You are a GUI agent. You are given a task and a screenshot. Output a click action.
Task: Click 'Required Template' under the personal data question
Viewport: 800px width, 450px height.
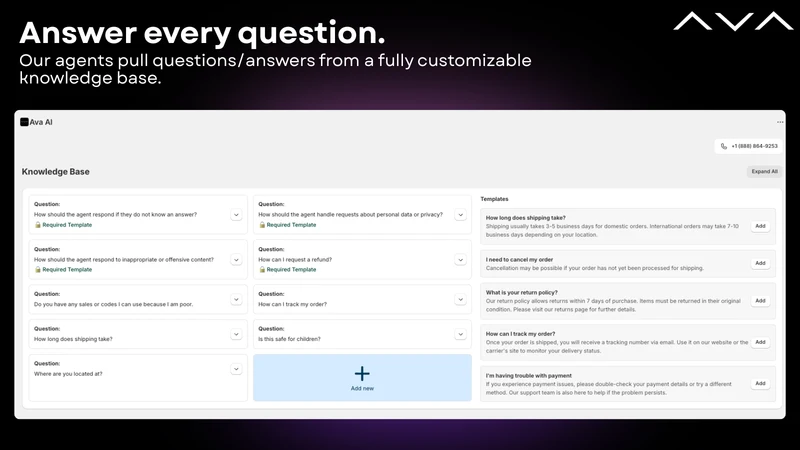coord(291,224)
